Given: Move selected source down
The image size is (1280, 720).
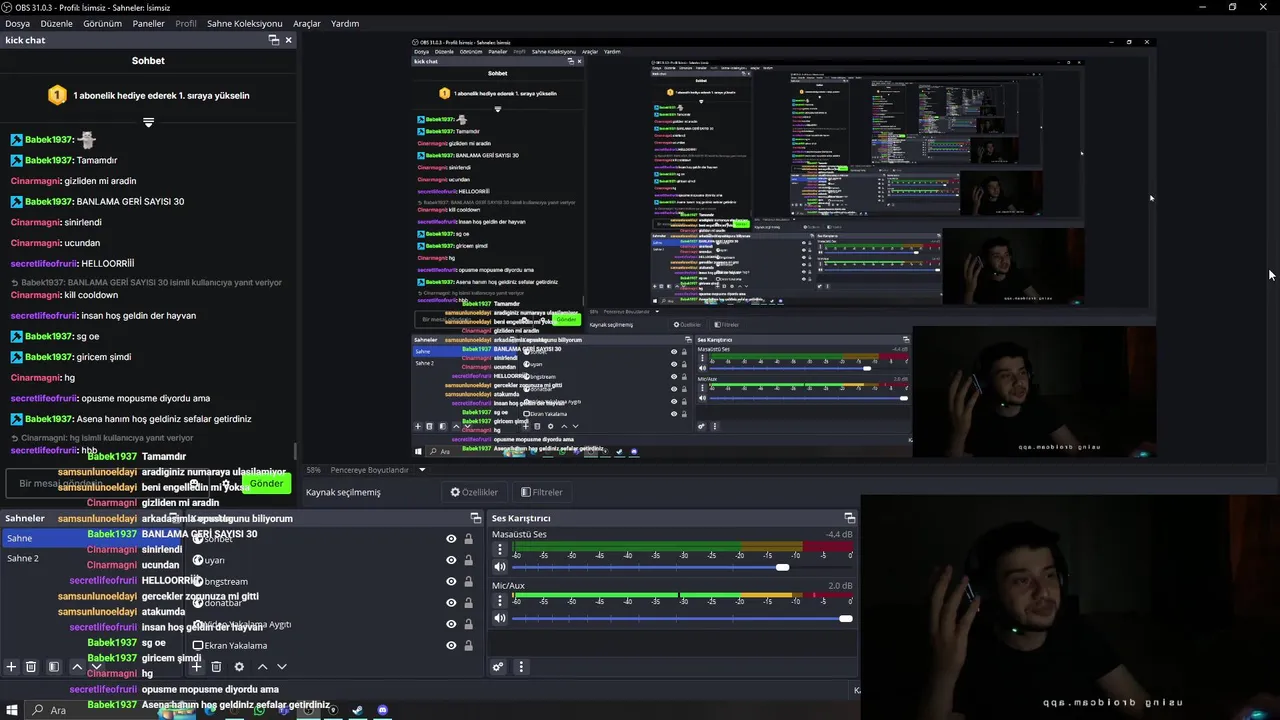Looking at the screenshot, I should point(282,667).
